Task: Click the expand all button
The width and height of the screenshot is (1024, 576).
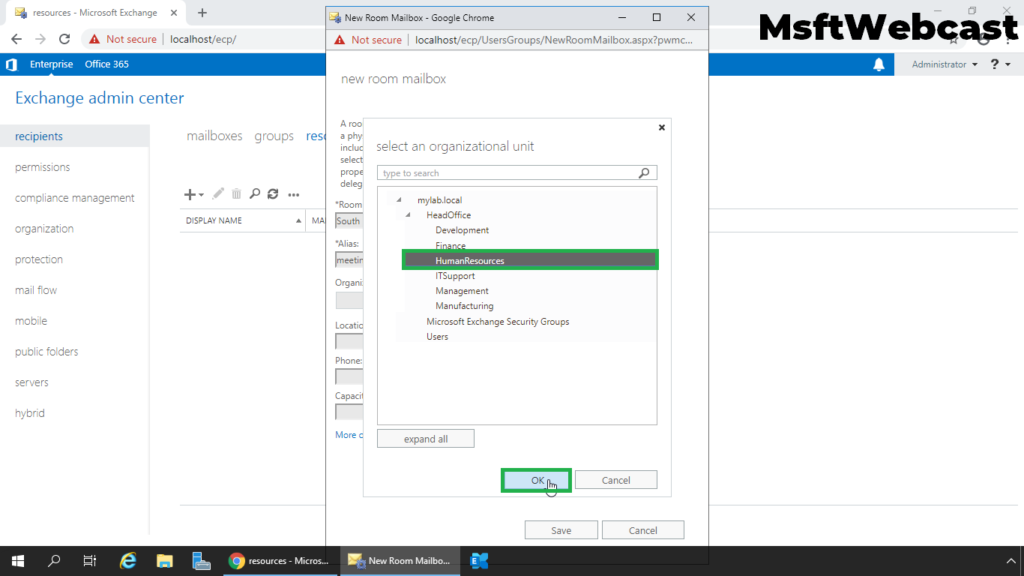Action: (426, 439)
